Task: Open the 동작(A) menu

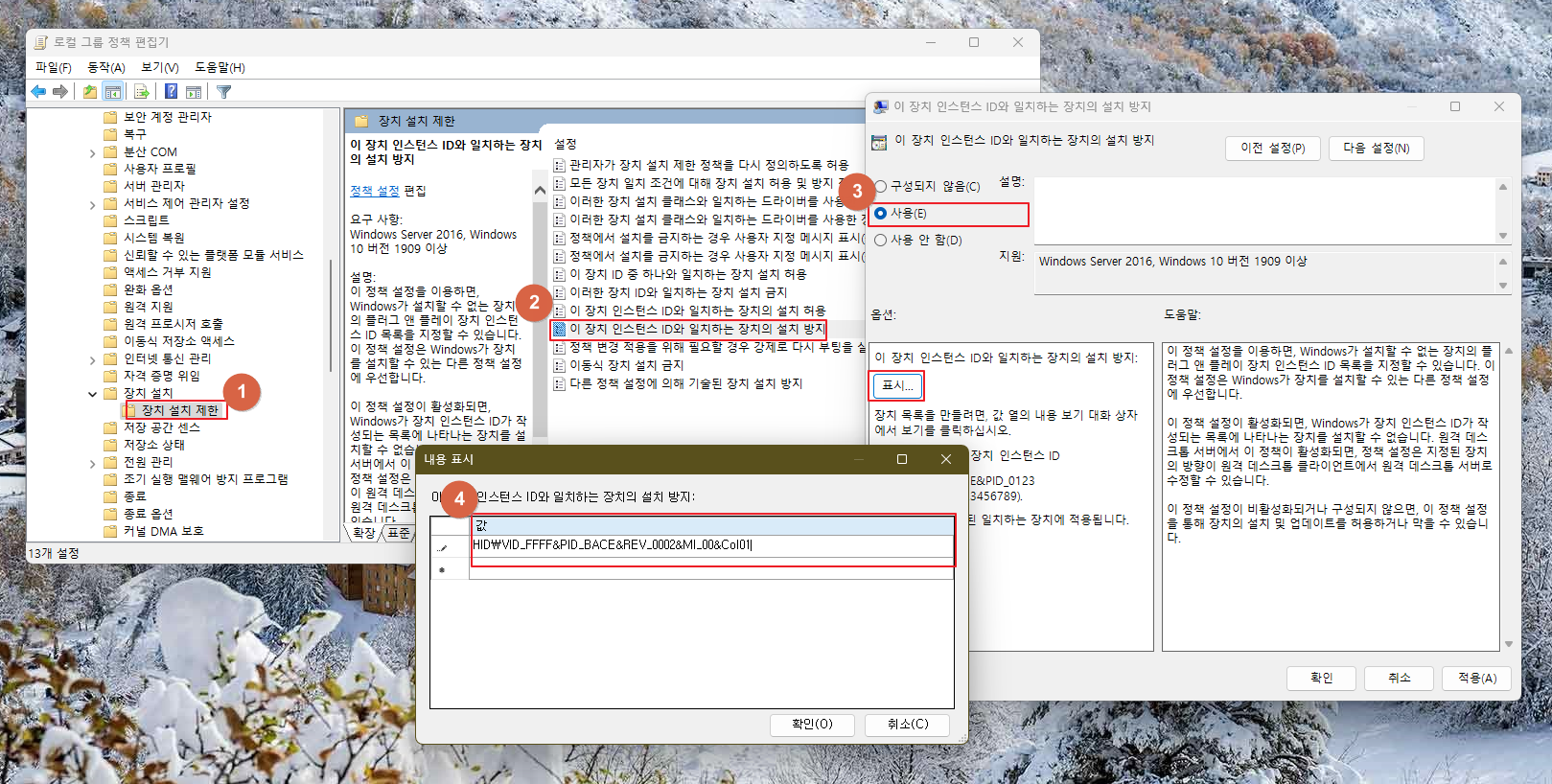Action: [106, 67]
